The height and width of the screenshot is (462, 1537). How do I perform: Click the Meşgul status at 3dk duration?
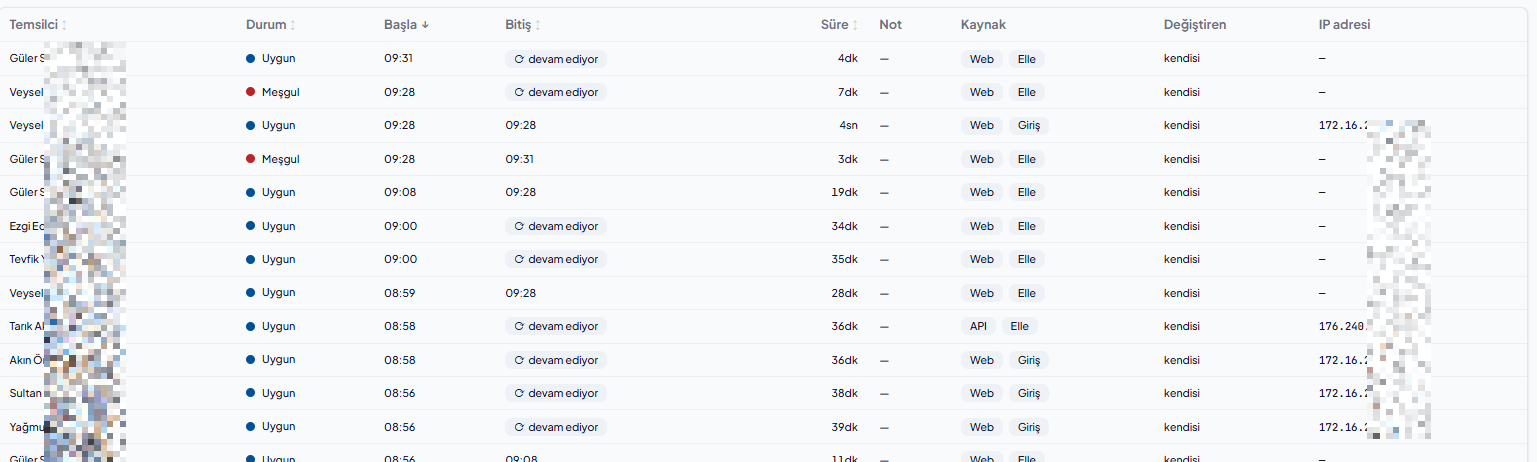pyautogui.click(x=281, y=159)
